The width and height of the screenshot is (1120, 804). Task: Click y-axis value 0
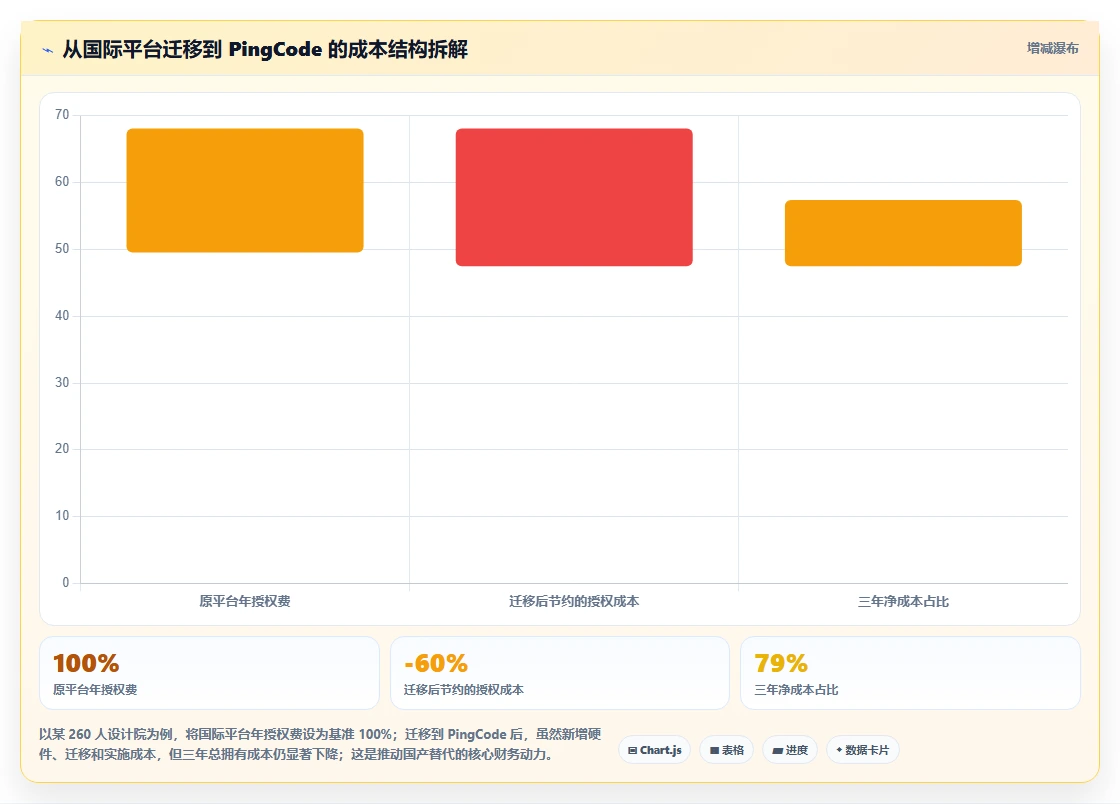(x=66, y=583)
